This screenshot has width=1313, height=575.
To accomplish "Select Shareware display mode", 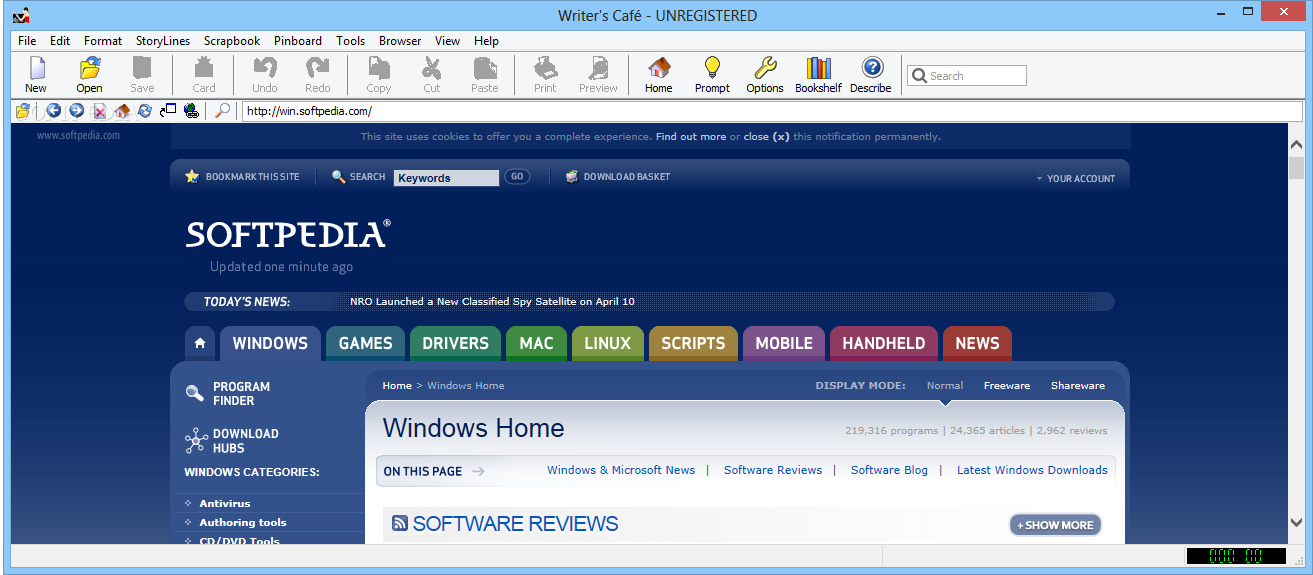I will (1078, 385).
